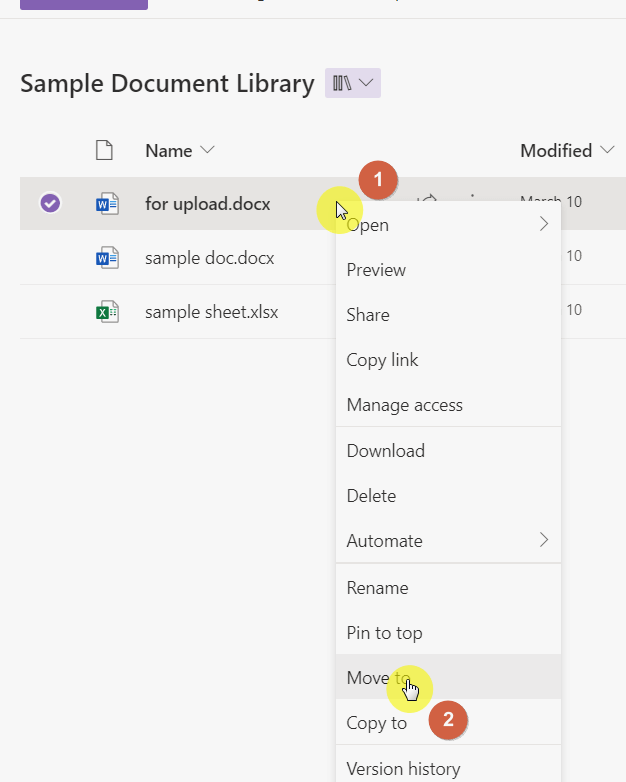The image size is (626, 782).
Task: Select Copy link in the context menu
Action: 448,360
